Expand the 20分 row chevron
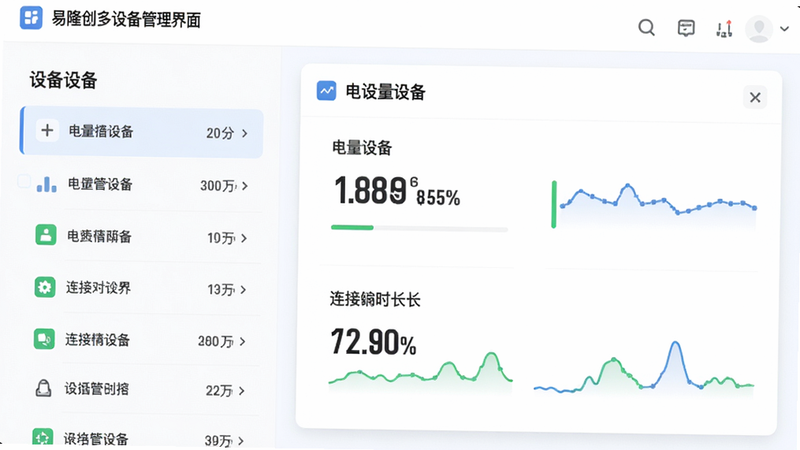Viewport: 800px width, 450px height. pyautogui.click(x=245, y=133)
